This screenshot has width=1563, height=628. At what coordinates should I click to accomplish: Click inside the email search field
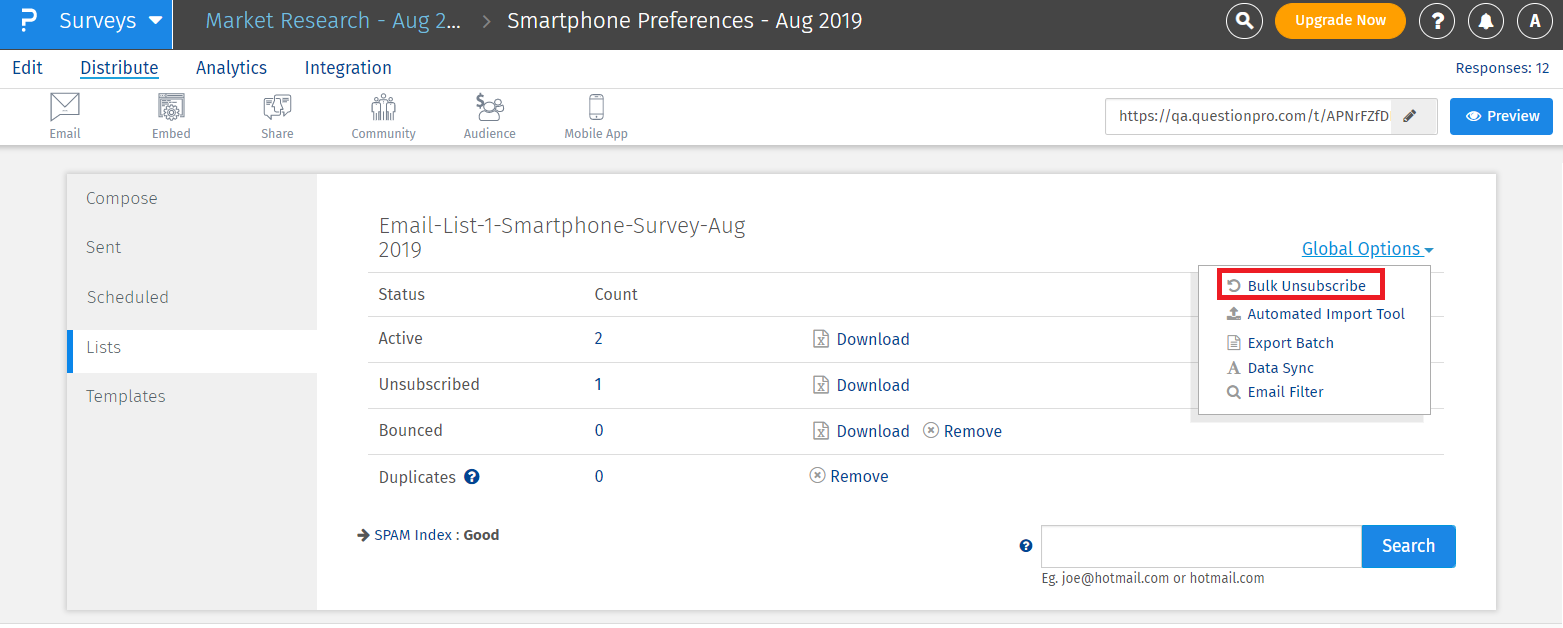1200,546
